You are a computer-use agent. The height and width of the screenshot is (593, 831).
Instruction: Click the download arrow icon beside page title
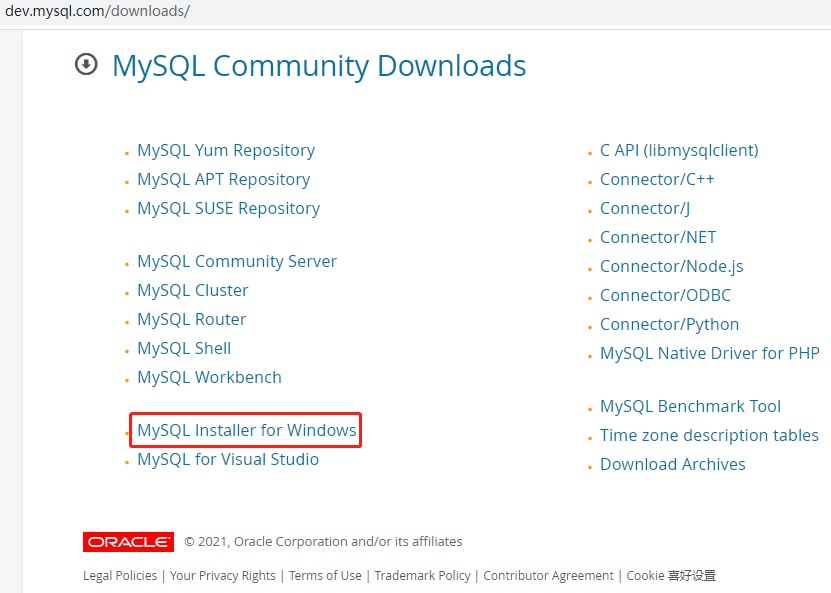click(87, 65)
